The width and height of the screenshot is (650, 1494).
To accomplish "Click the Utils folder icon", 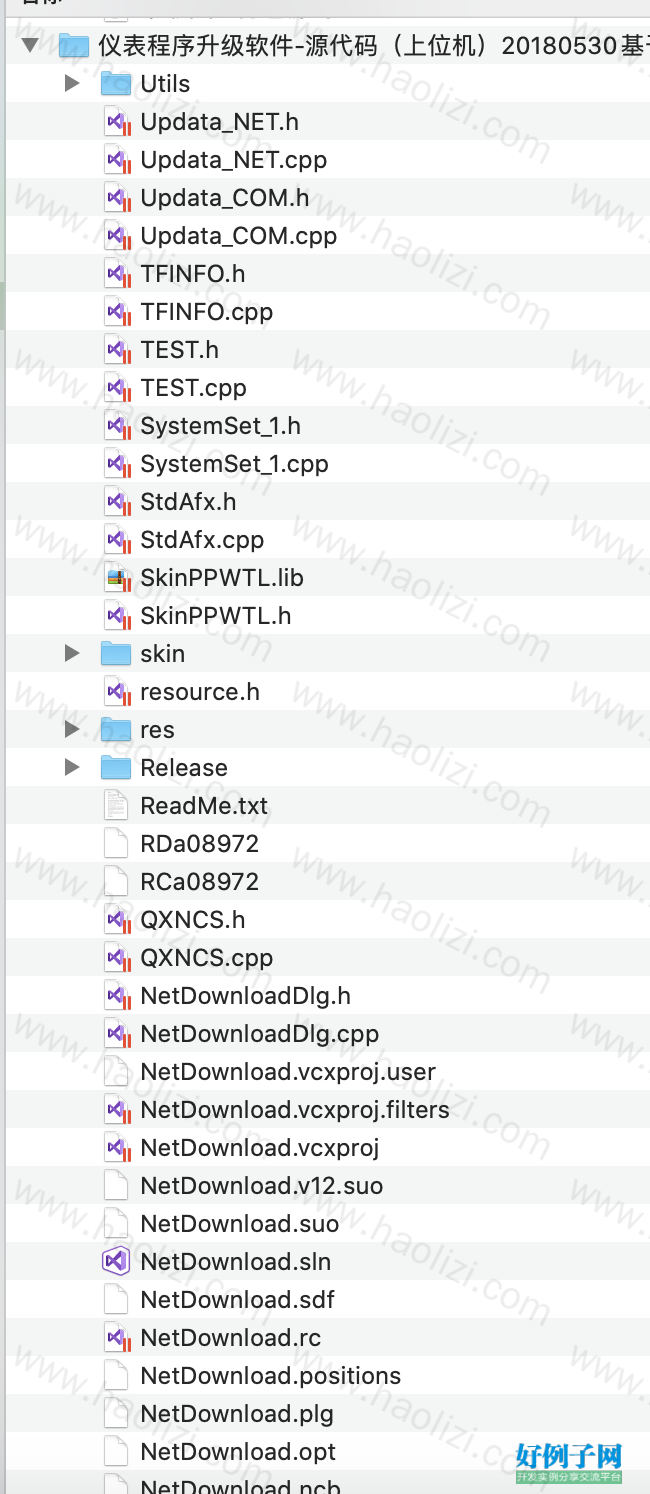I will tap(116, 83).
